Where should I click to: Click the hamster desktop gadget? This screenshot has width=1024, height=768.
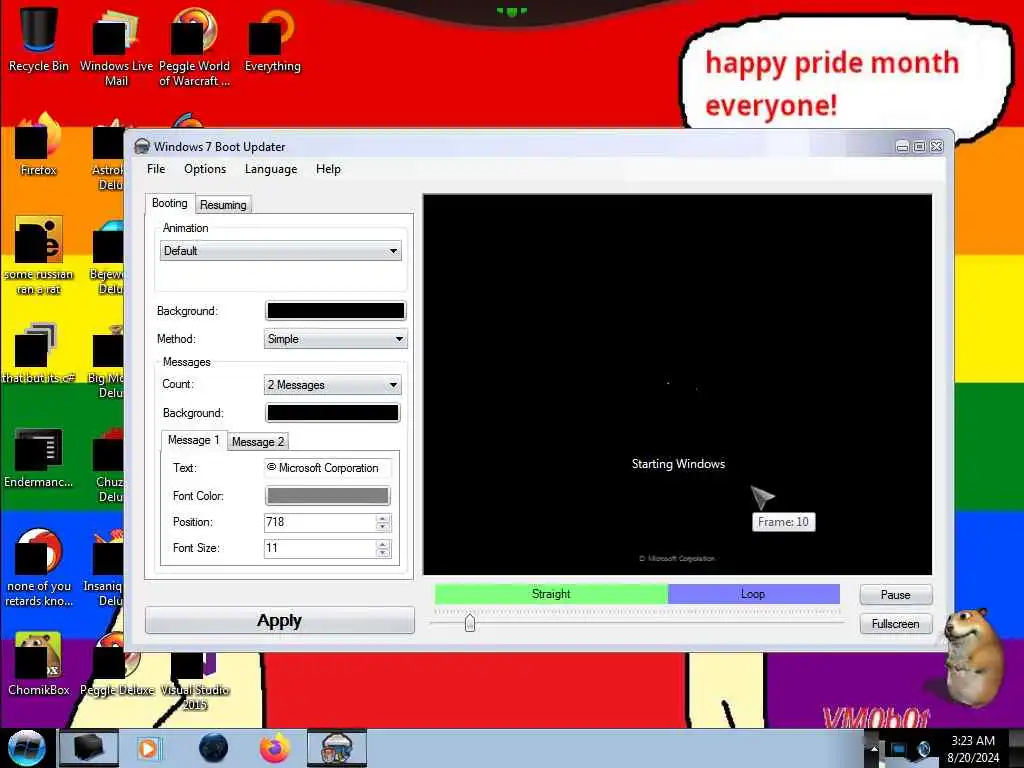(x=973, y=656)
